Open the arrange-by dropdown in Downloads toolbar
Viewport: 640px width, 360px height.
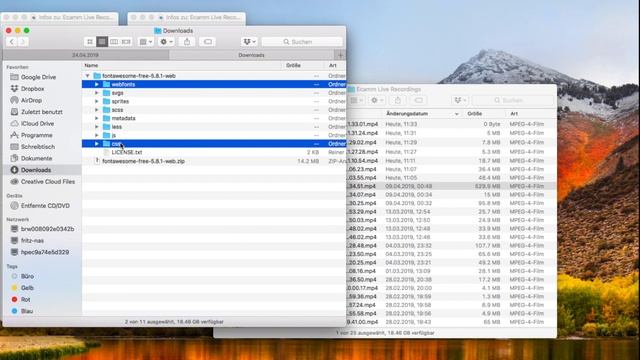pos(146,42)
